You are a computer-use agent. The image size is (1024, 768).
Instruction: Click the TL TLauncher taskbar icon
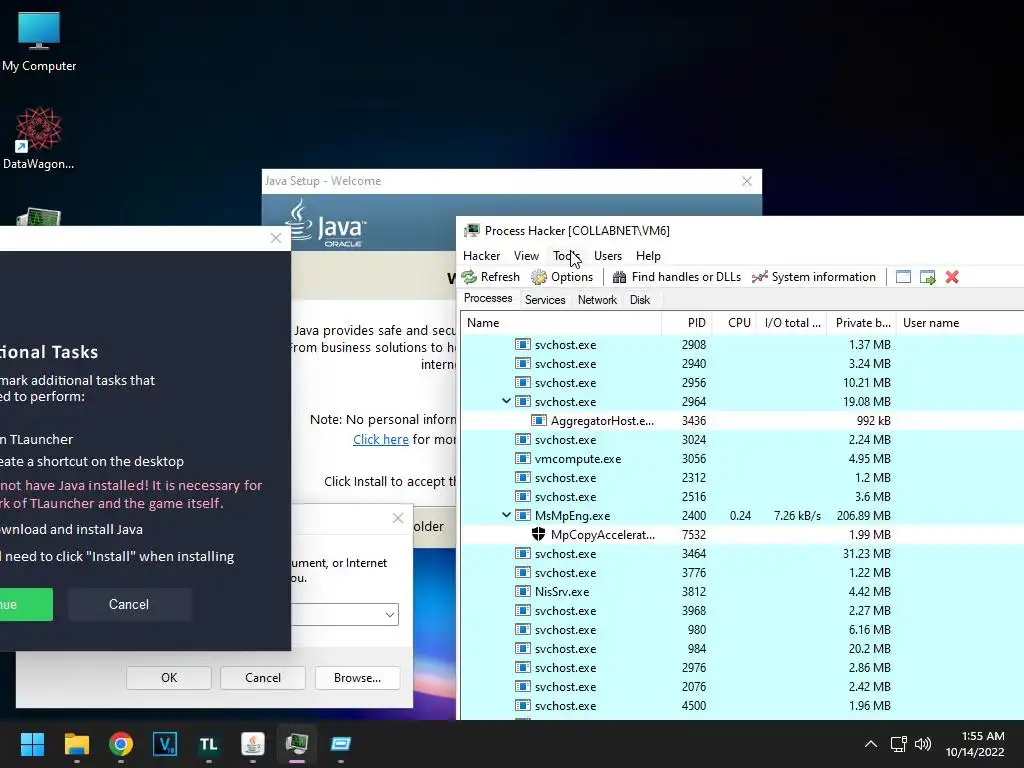click(x=208, y=744)
